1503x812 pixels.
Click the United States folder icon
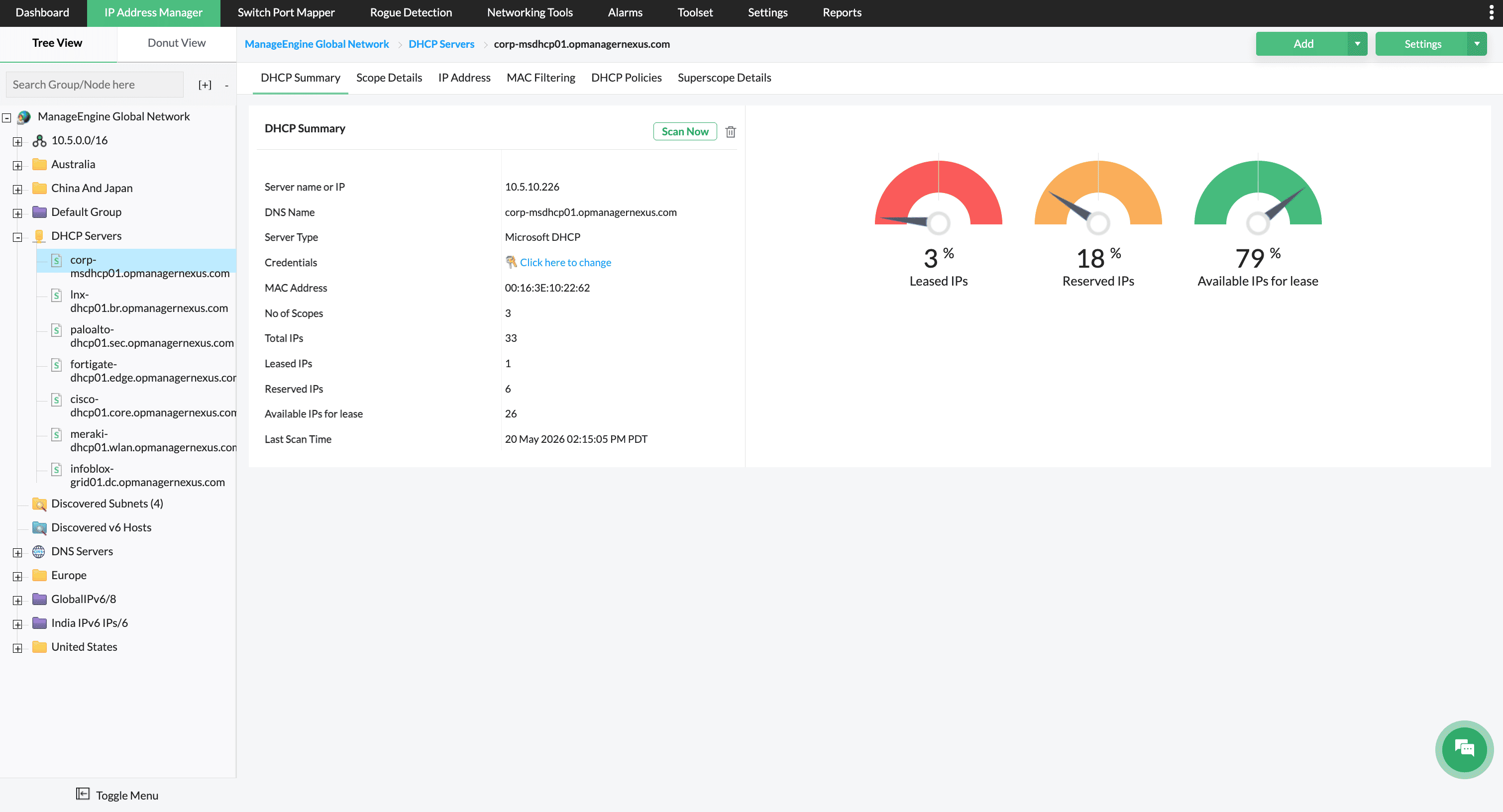[39, 647]
